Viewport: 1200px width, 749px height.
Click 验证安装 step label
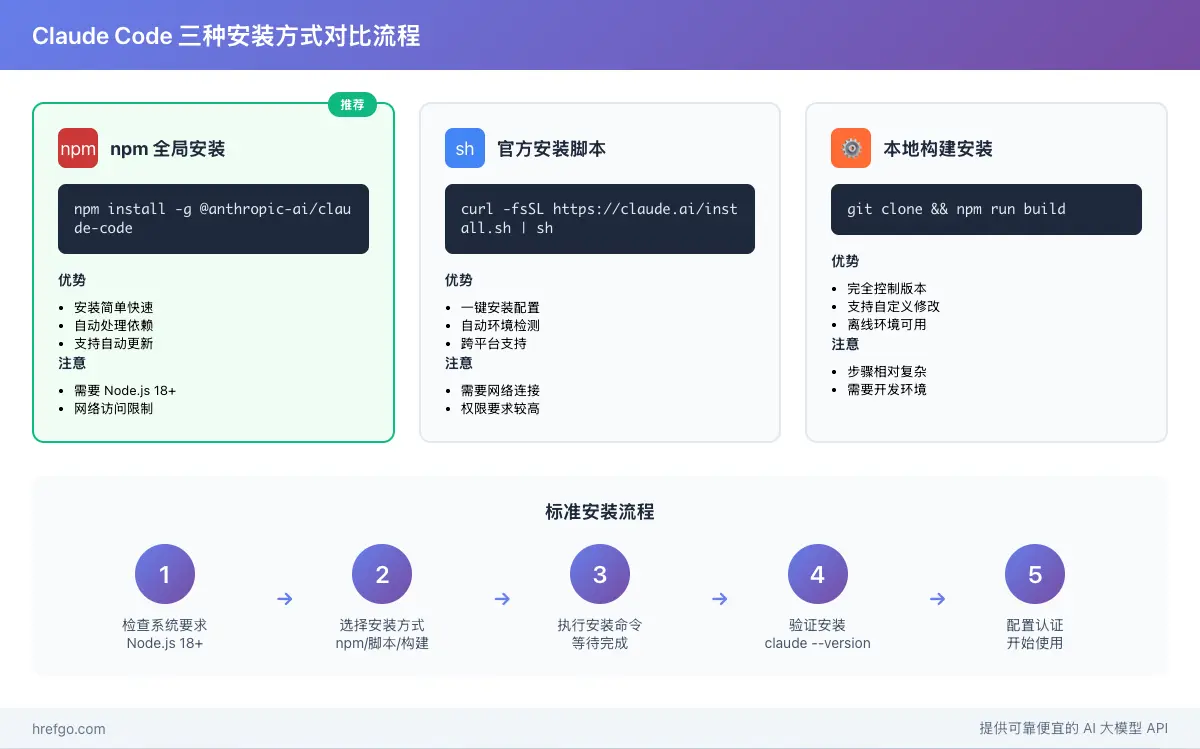(818, 625)
